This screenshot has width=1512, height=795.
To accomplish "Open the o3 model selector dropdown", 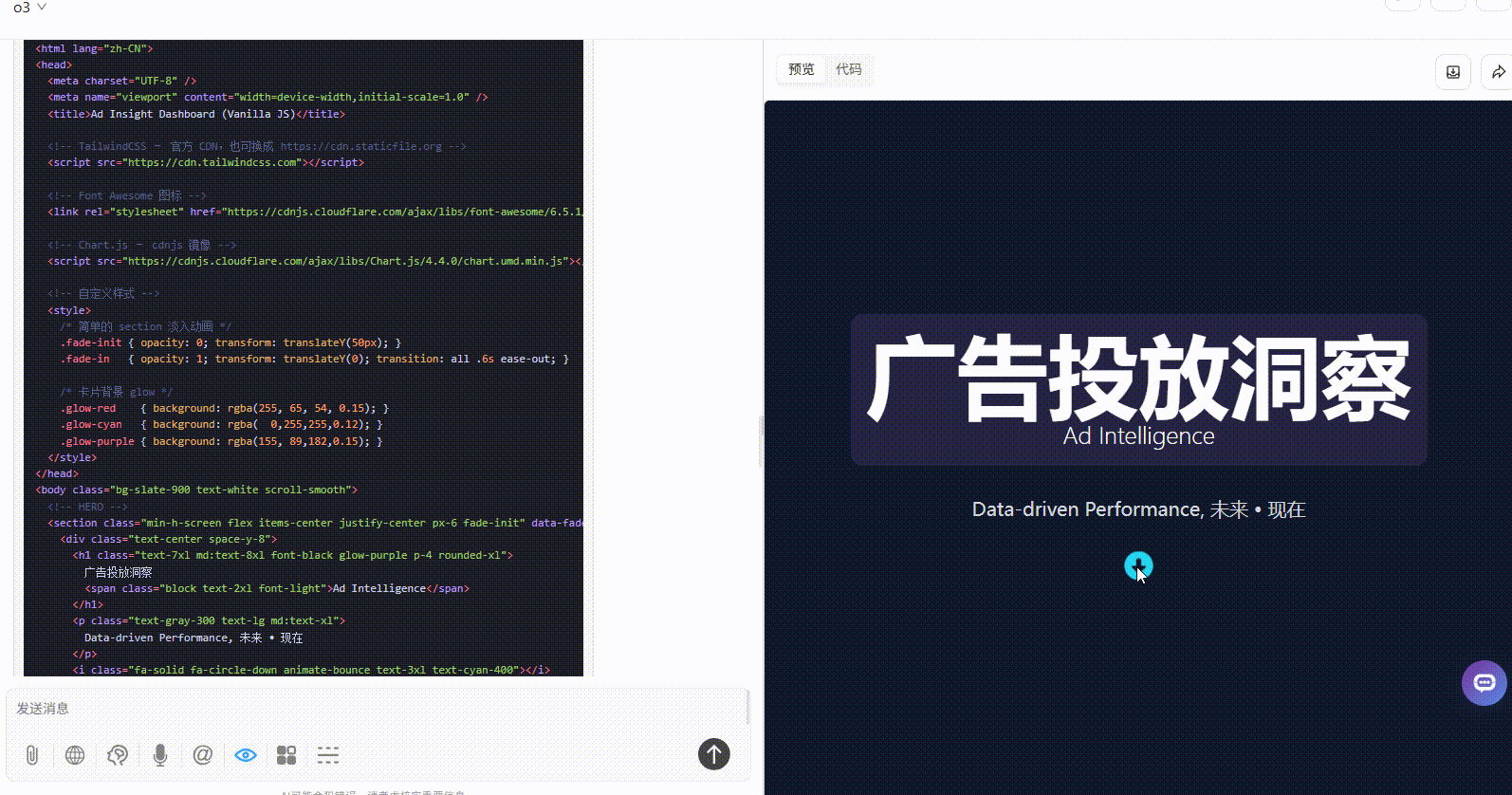I will pyautogui.click(x=29, y=8).
